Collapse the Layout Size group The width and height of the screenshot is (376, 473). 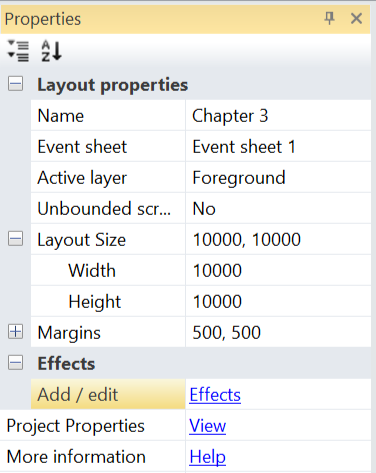pos(15,239)
